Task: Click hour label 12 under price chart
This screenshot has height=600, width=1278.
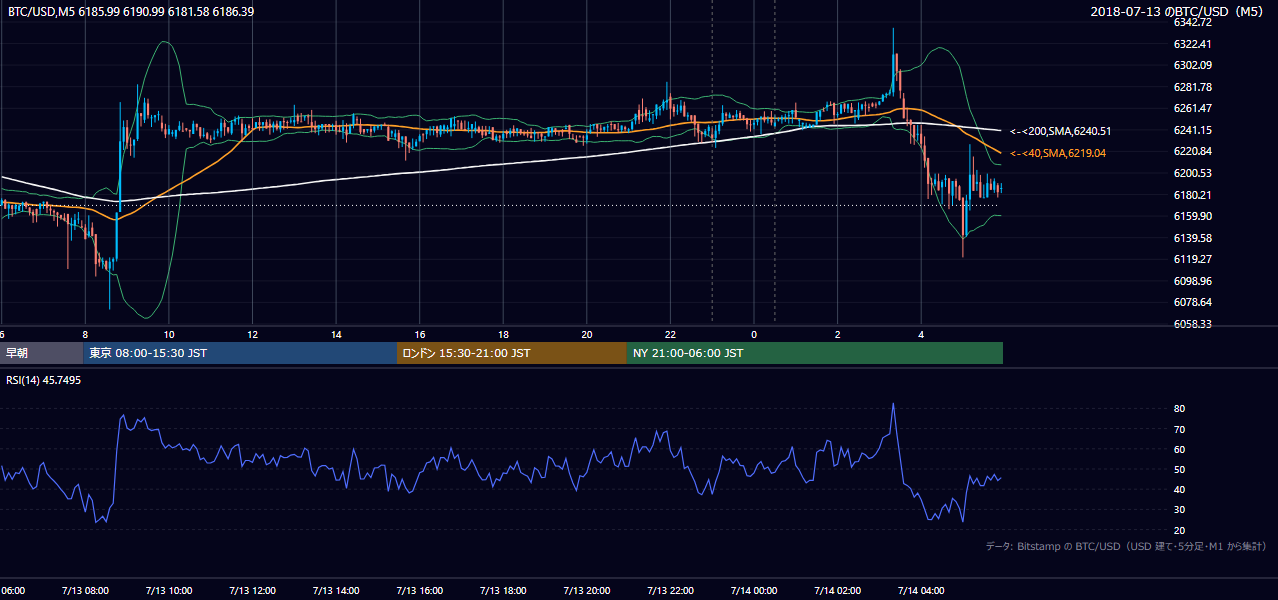Action: (253, 334)
